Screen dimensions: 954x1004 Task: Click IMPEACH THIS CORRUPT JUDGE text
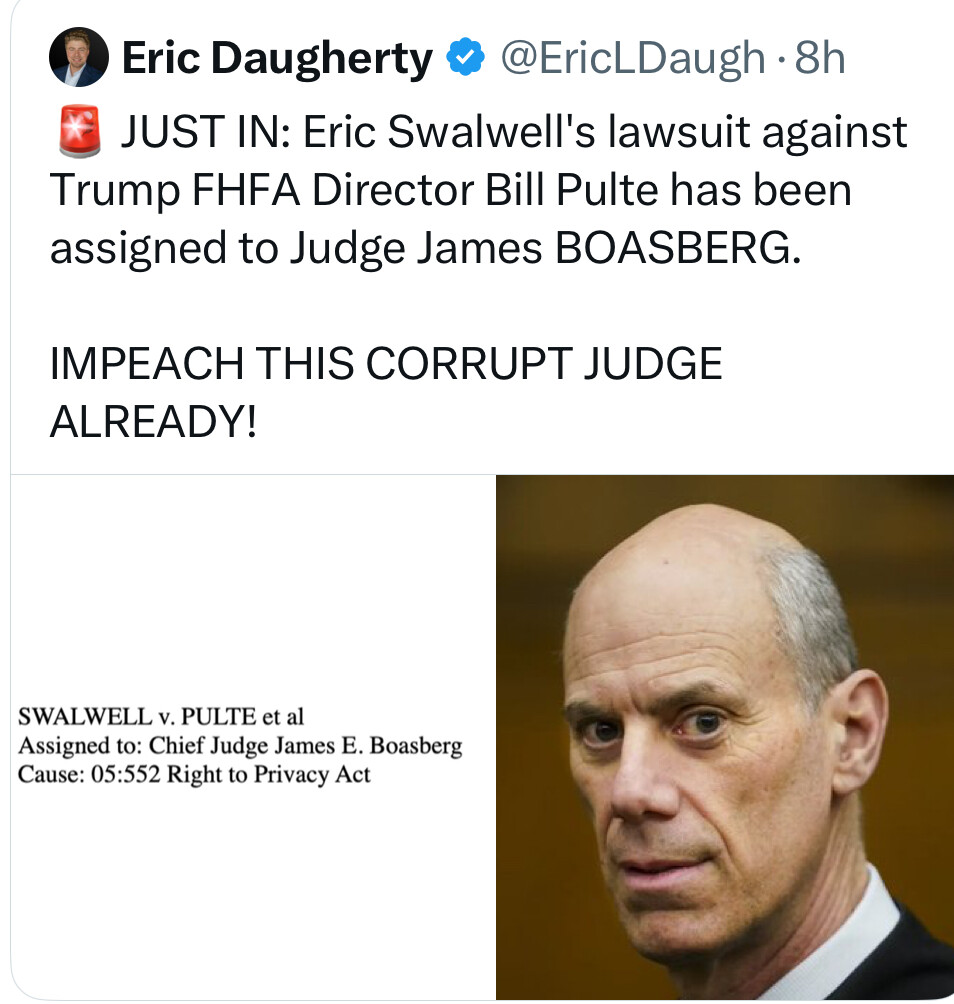tap(386, 364)
